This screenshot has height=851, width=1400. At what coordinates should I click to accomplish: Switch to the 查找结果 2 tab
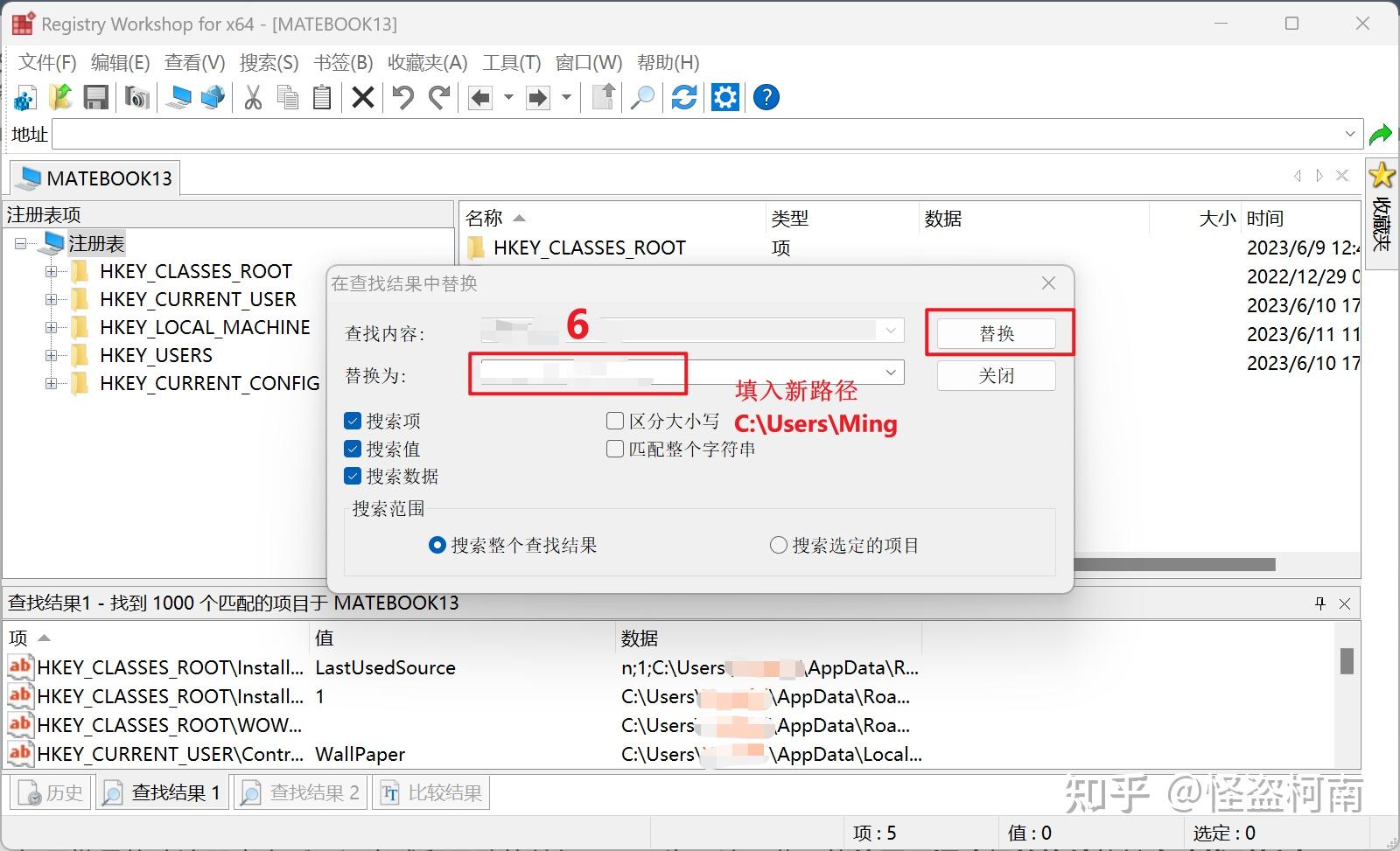click(x=299, y=792)
